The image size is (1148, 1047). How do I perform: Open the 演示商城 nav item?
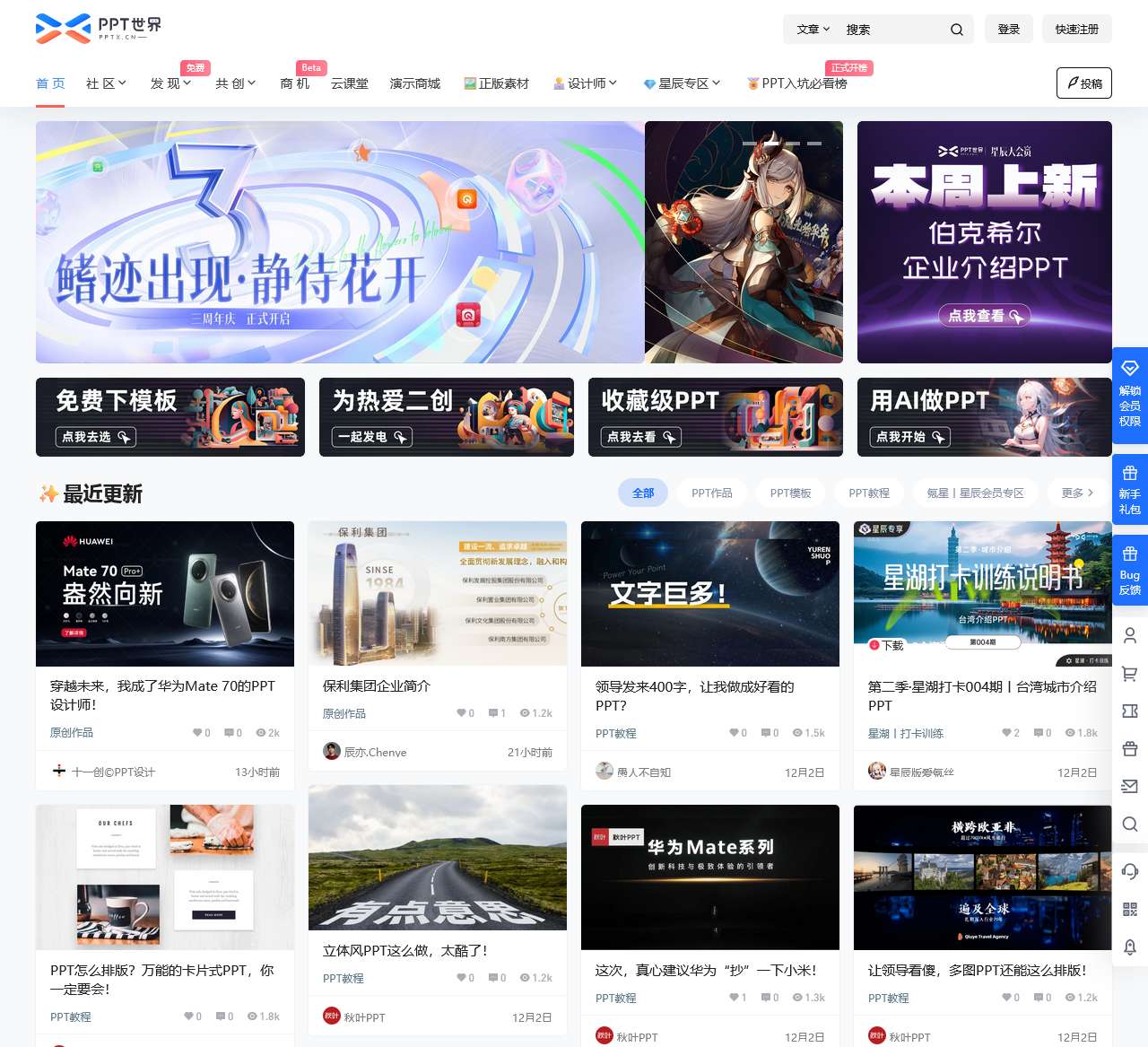pyautogui.click(x=415, y=83)
